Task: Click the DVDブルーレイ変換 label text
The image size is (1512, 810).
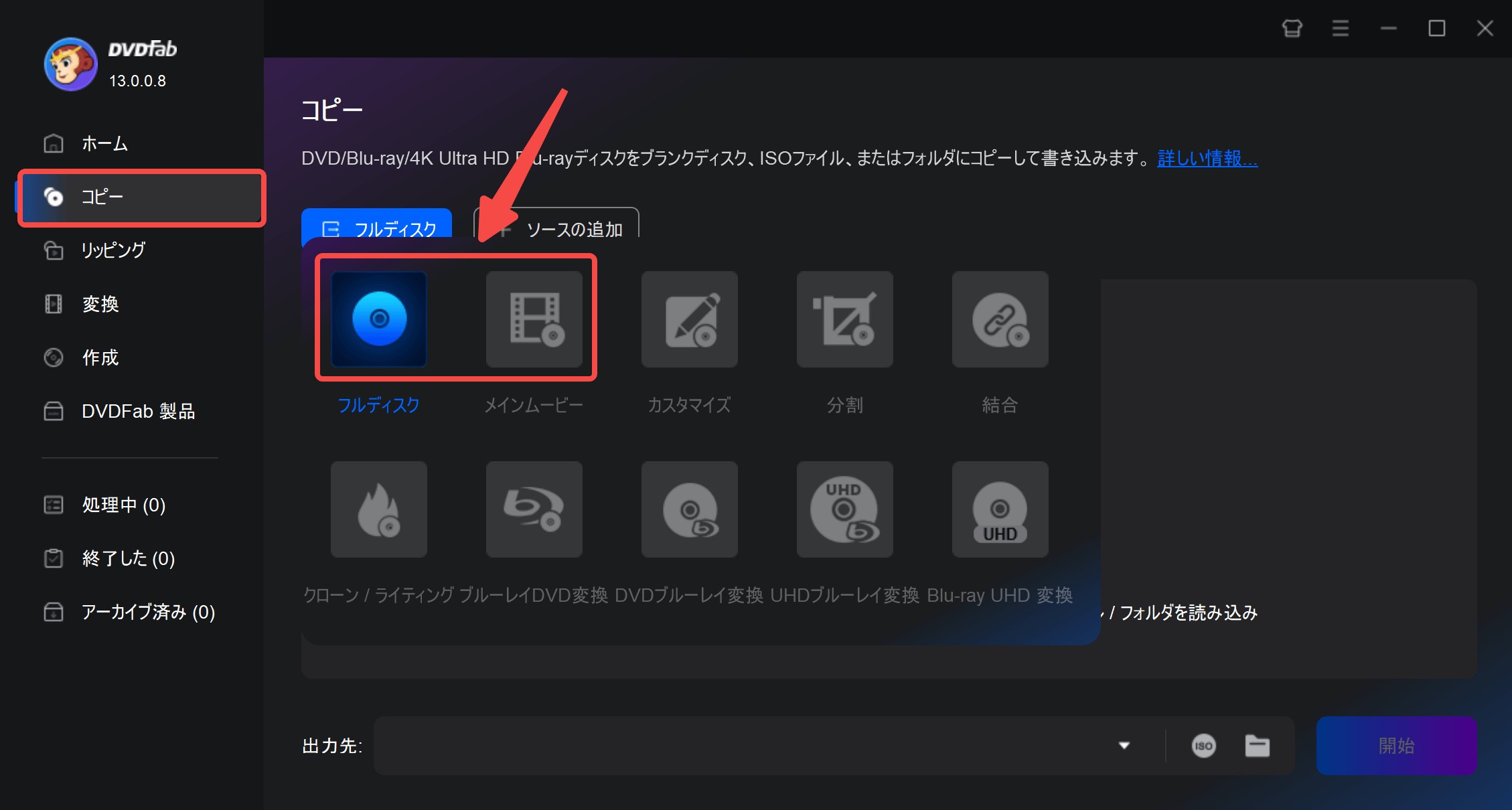Action: [689, 595]
